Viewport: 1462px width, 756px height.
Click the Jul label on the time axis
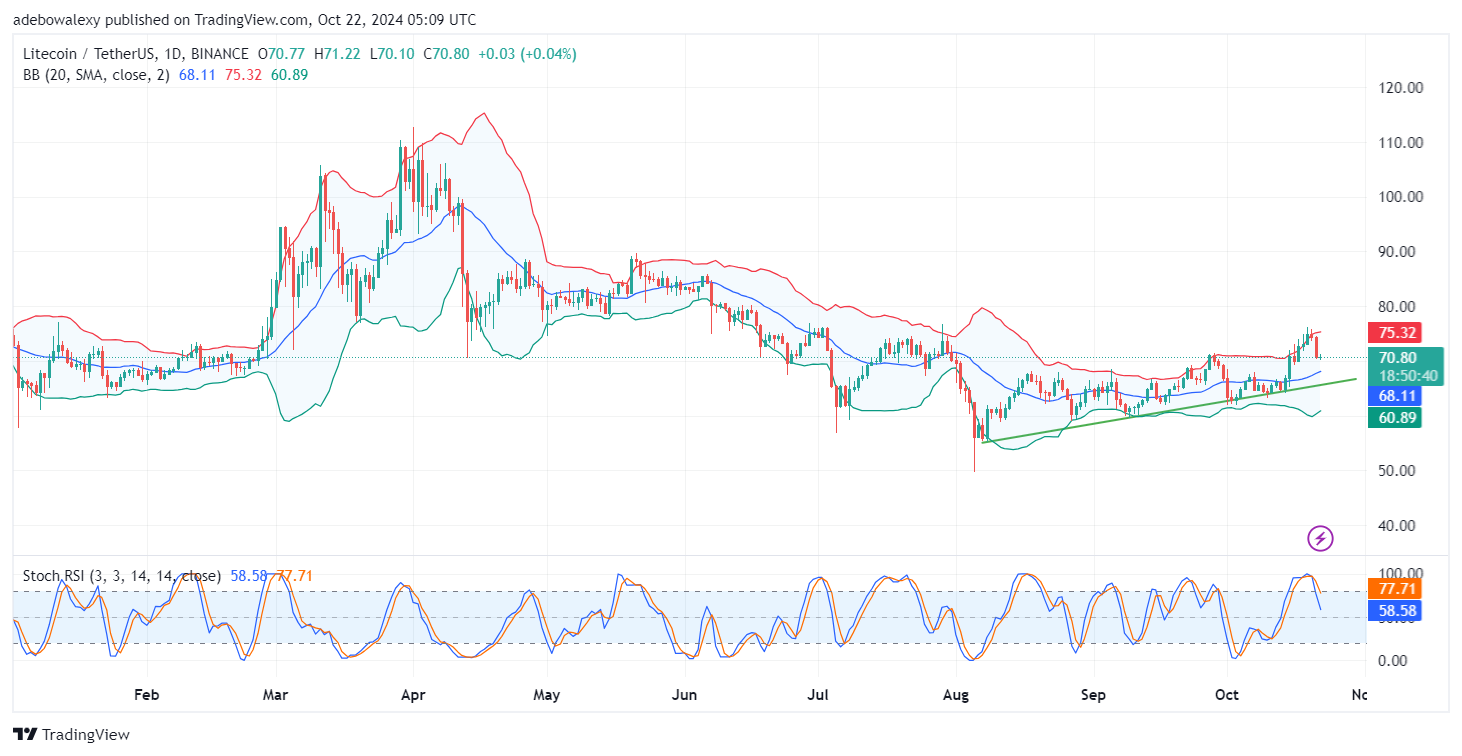(x=817, y=694)
